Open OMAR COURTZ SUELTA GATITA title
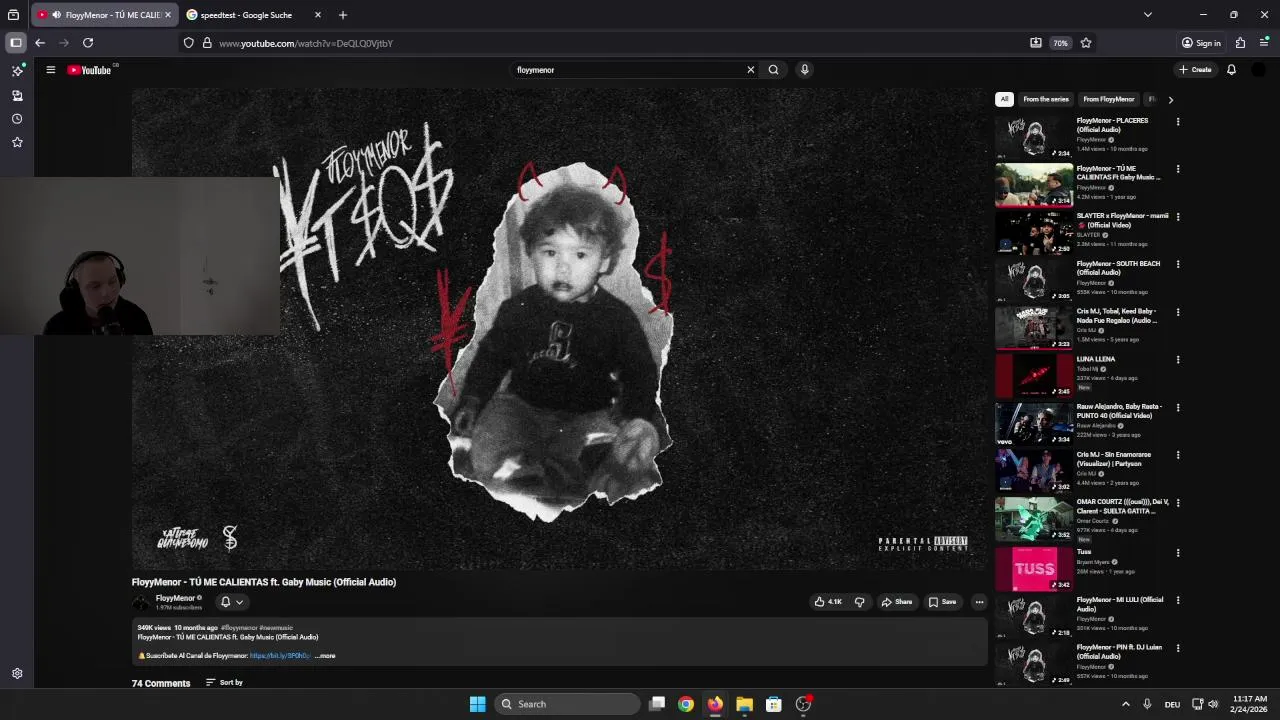The image size is (1280, 720). [1122, 507]
